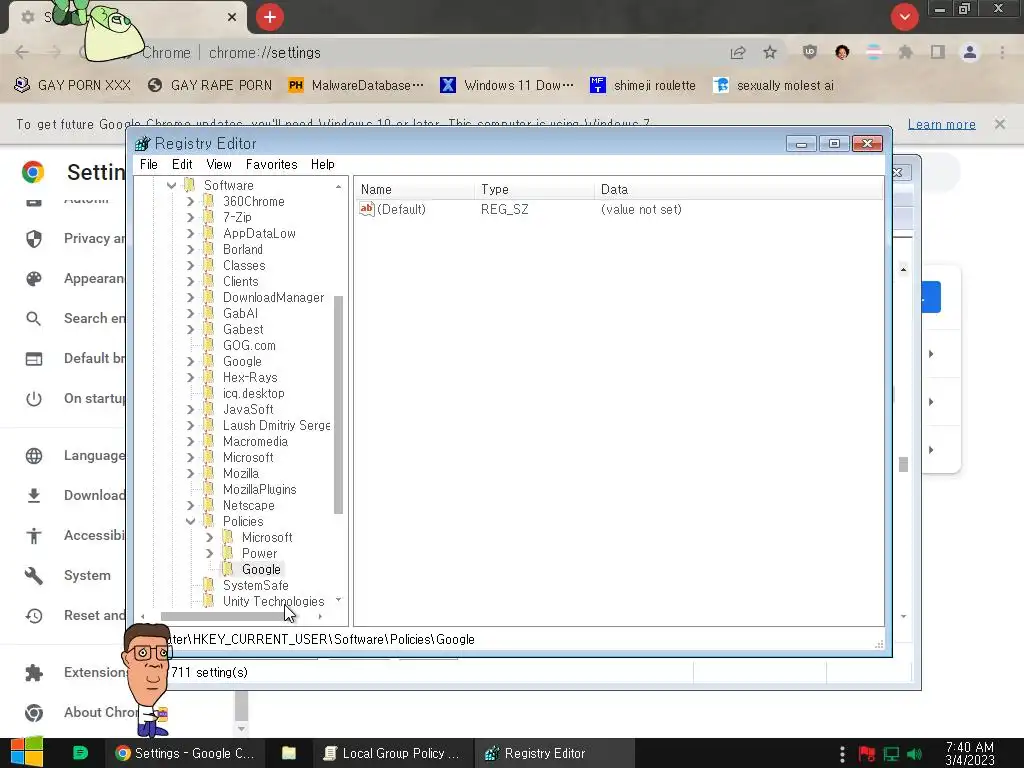Click the Name column header

pyautogui.click(x=415, y=189)
